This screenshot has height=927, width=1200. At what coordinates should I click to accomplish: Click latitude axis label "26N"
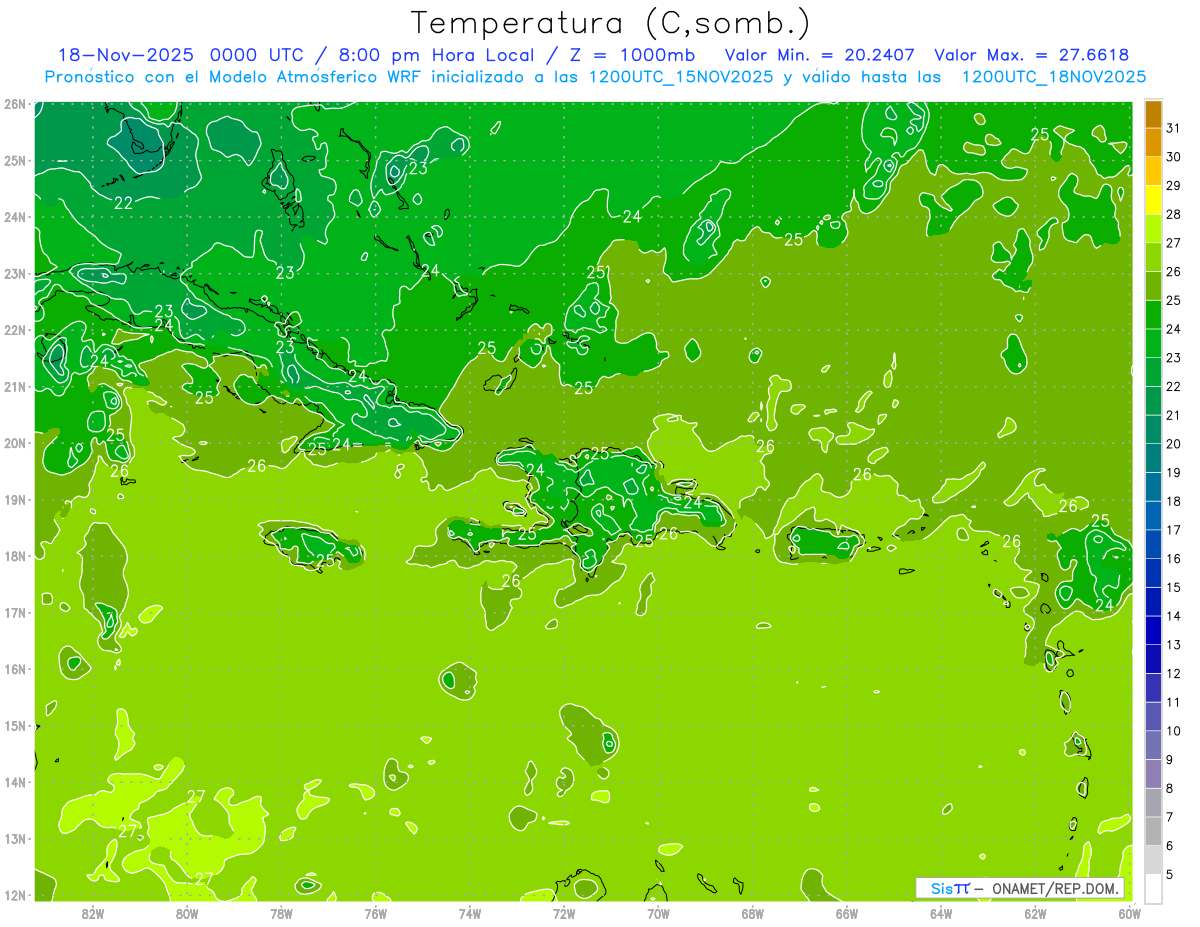14,104
